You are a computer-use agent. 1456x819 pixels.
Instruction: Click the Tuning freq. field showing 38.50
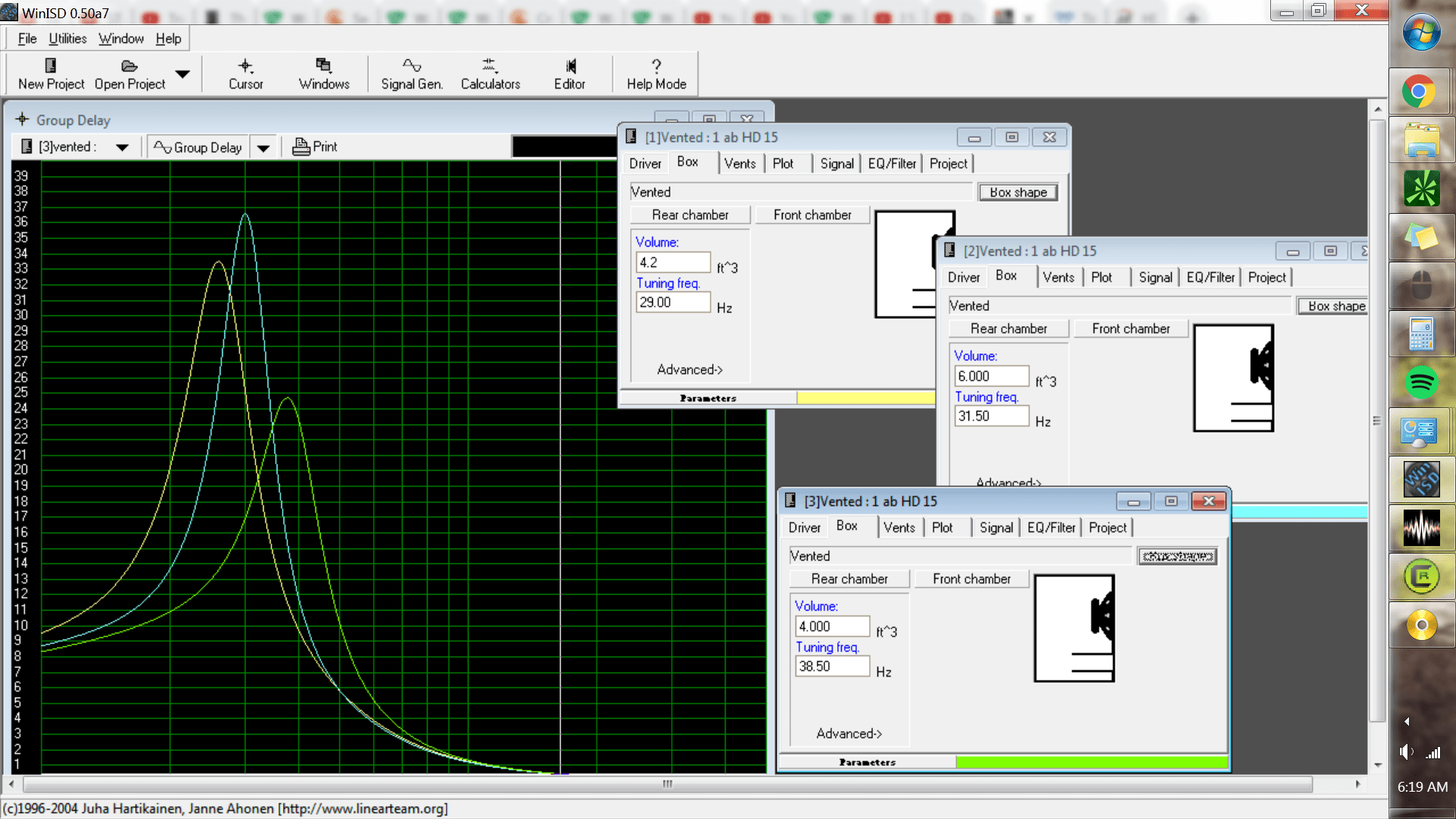point(832,666)
